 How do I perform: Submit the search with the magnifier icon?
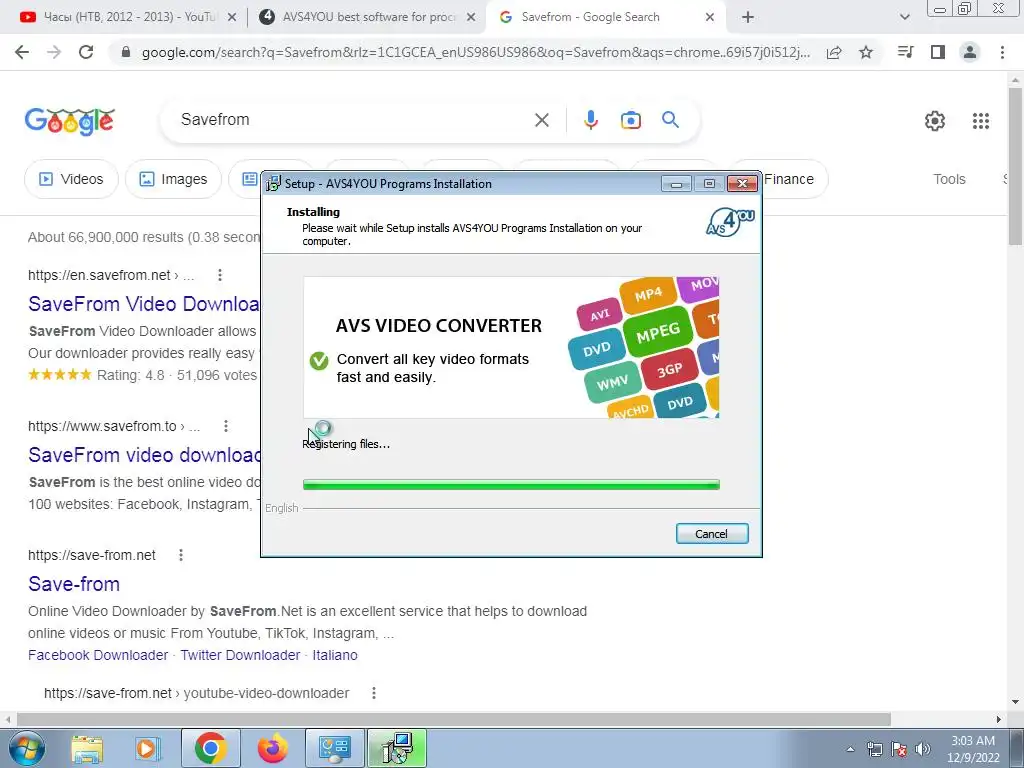671,120
